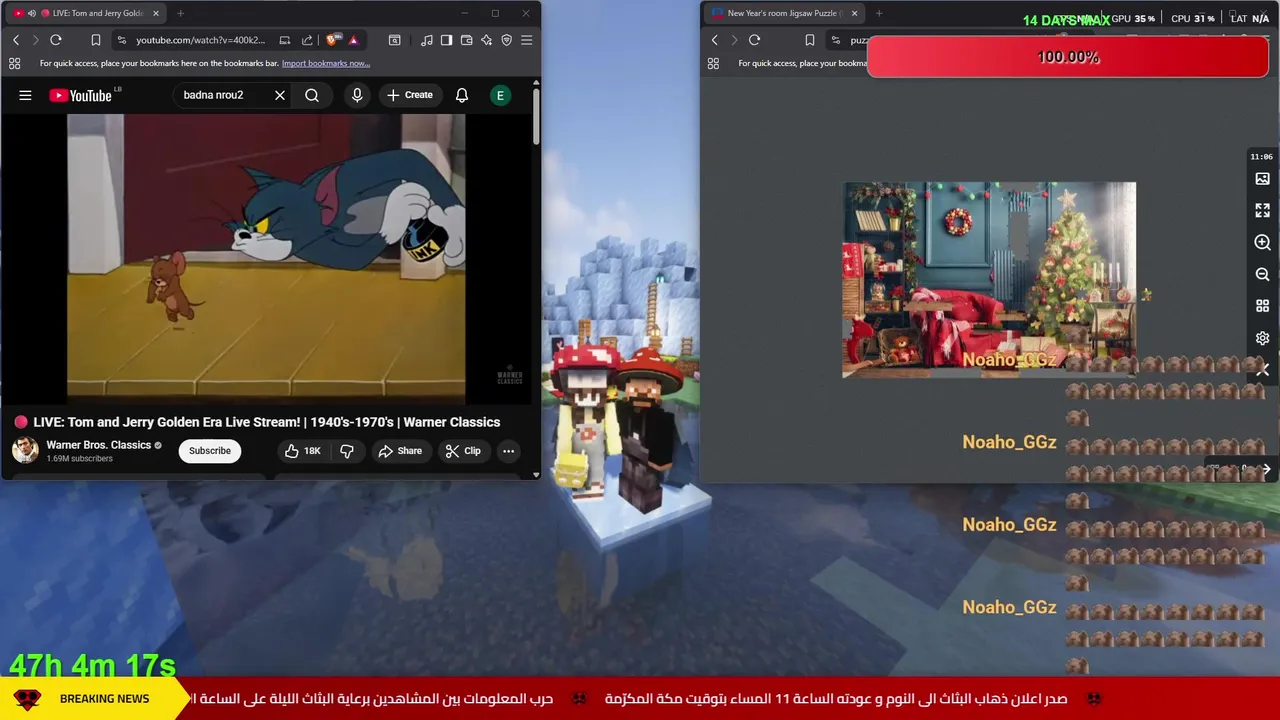Subscribe to Warner Bros. Classics

click(x=210, y=451)
